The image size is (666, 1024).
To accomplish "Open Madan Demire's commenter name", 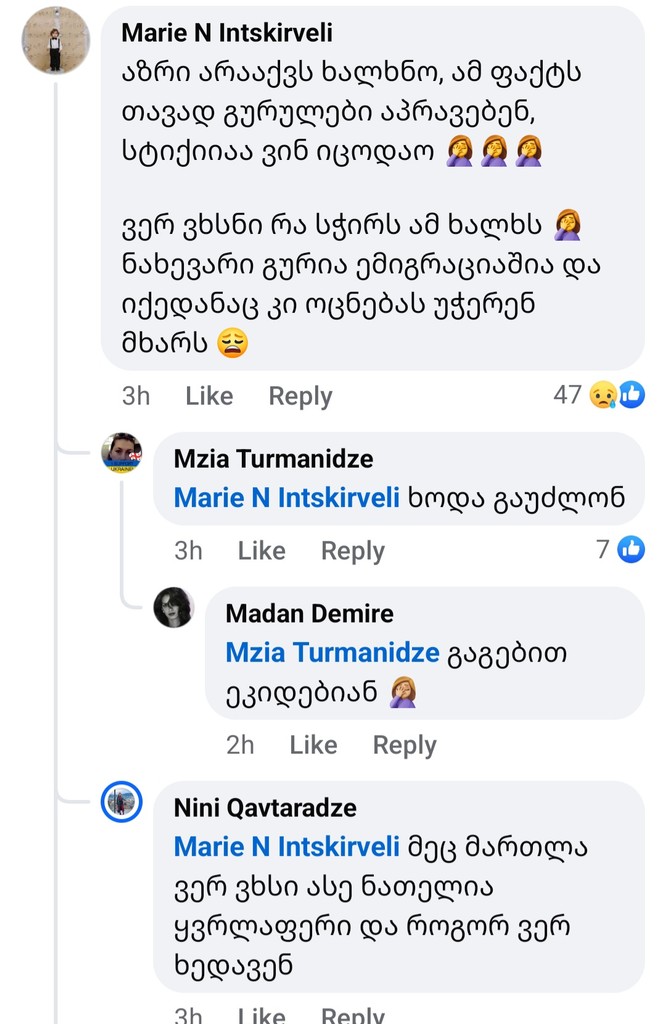I will tap(309, 613).
